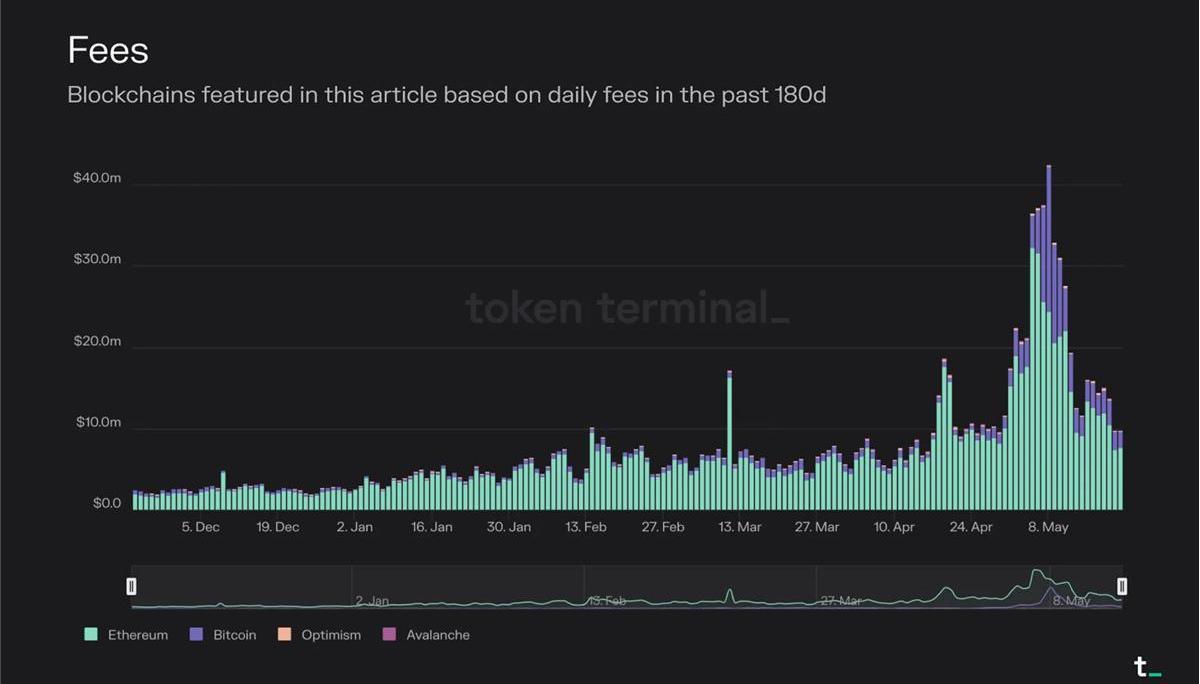1200x684 pixels.
Task: Click the "token terminal_" watermark in chart
Action: pyautogui.click(x=627, y=307)
